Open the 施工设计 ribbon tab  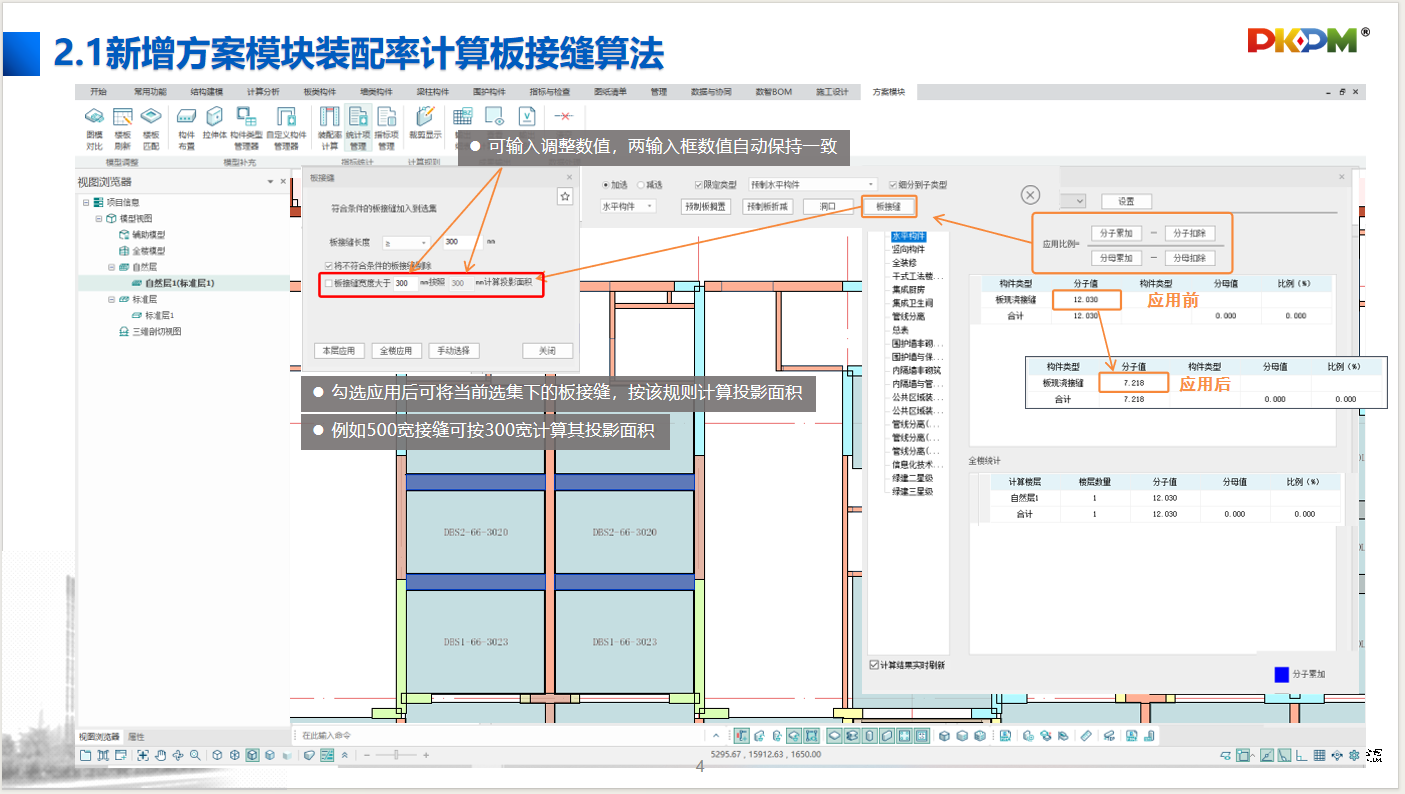(832, 92)
